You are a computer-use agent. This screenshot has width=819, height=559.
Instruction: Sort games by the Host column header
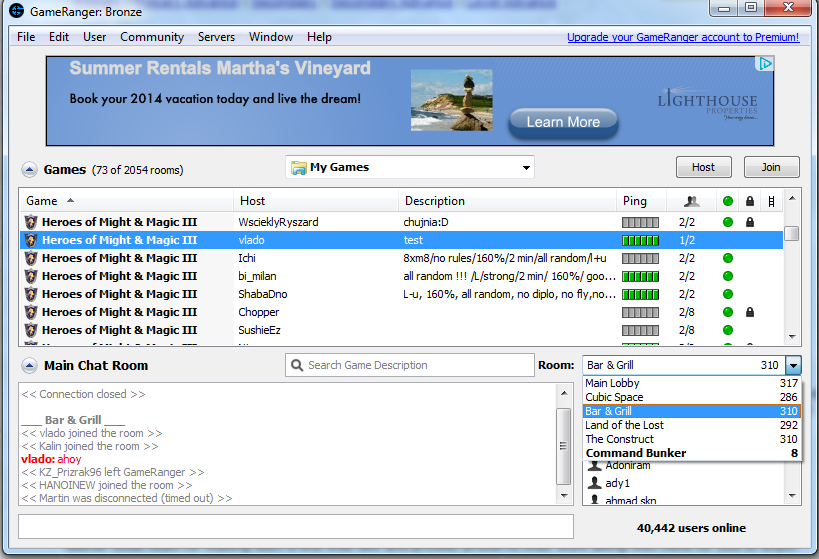[315, 201]
